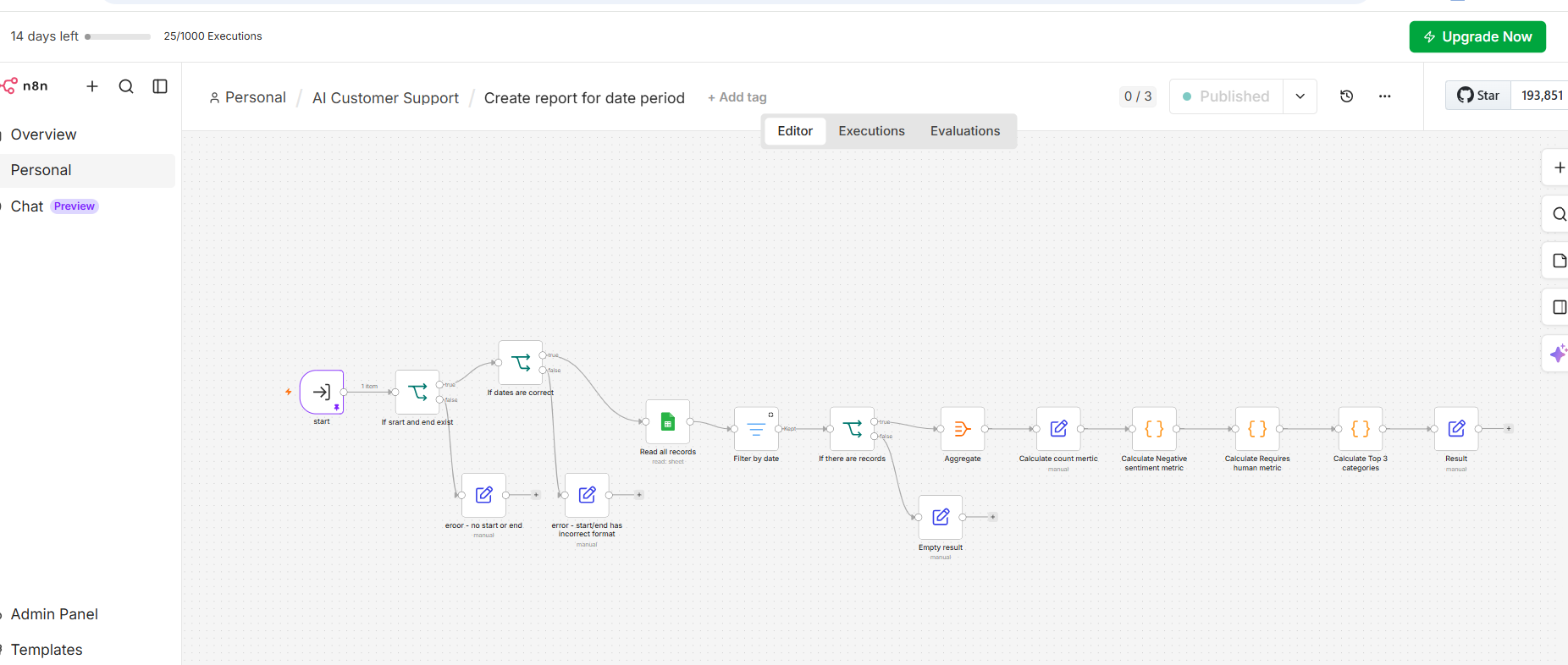Open the 'error - start/end has incorrect format' node
Viewport: 1568px width, 665px height.
pos(587,495)
